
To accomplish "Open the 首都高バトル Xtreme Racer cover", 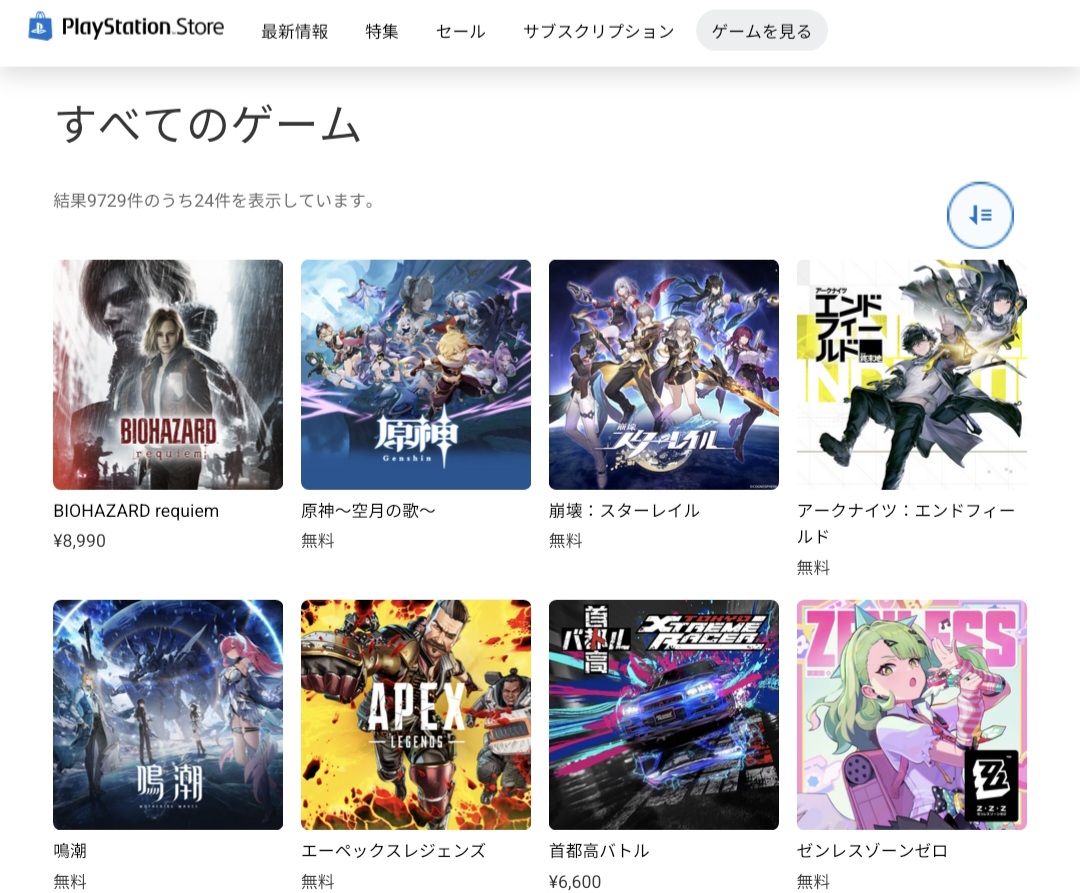I will click(x=664, y=715).
